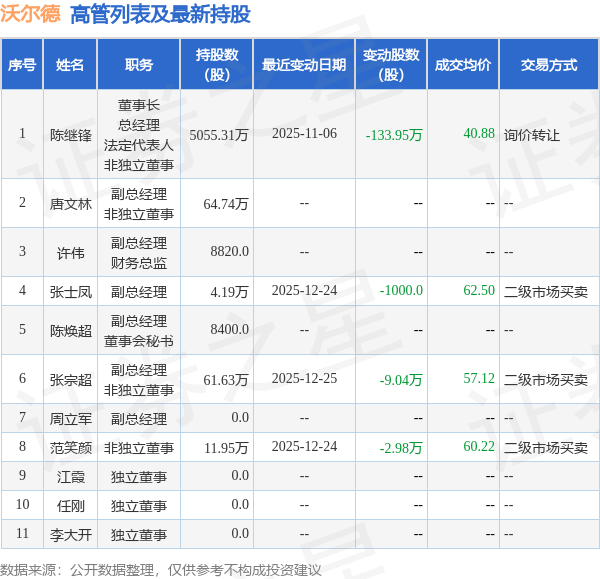Screen dimensions: 600x579
Task: Click share change -133.95万
Action: coord(394,135)
